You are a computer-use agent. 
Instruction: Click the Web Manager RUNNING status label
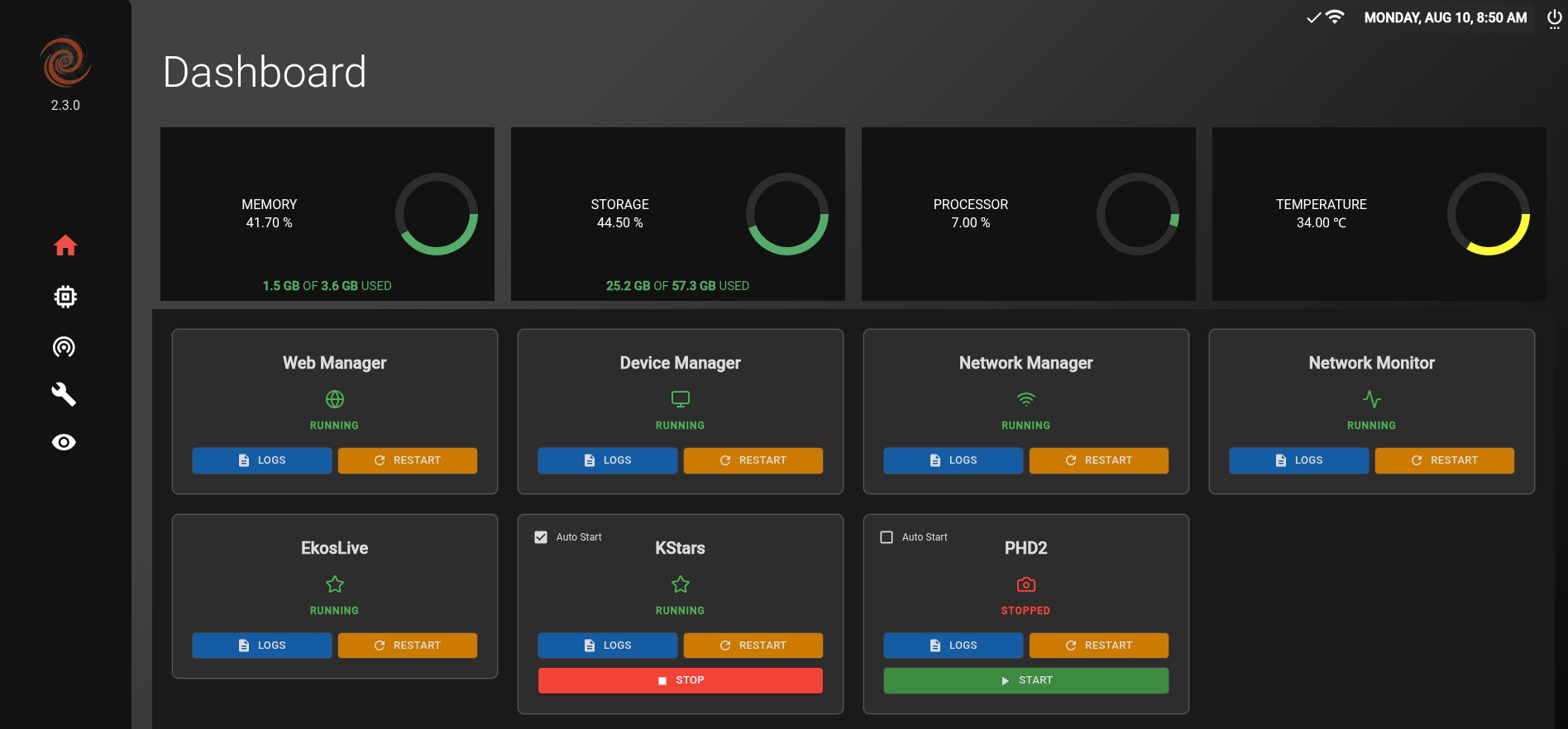(335, 426)
